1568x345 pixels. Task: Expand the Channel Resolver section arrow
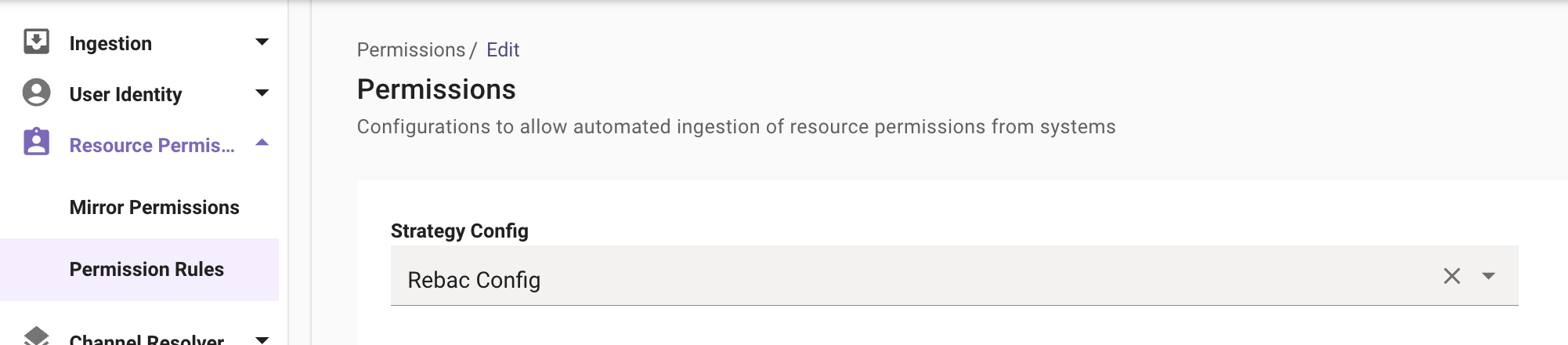(262, 340)
